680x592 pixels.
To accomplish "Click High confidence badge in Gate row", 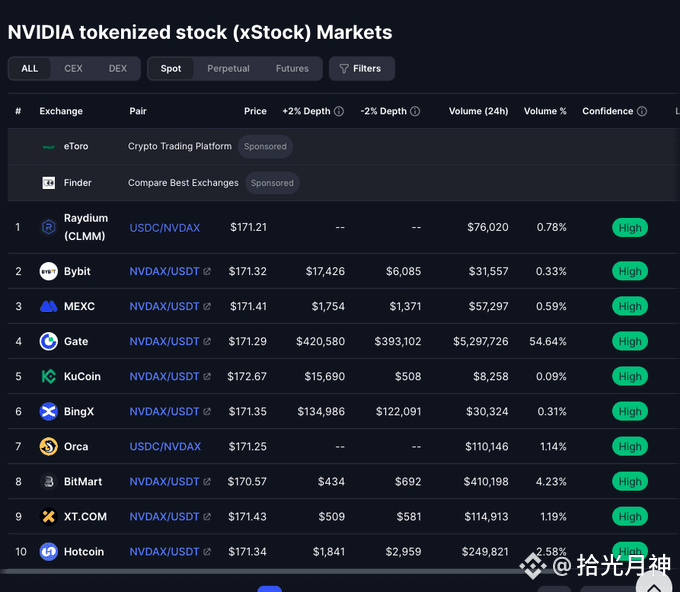I will (630, 341).
